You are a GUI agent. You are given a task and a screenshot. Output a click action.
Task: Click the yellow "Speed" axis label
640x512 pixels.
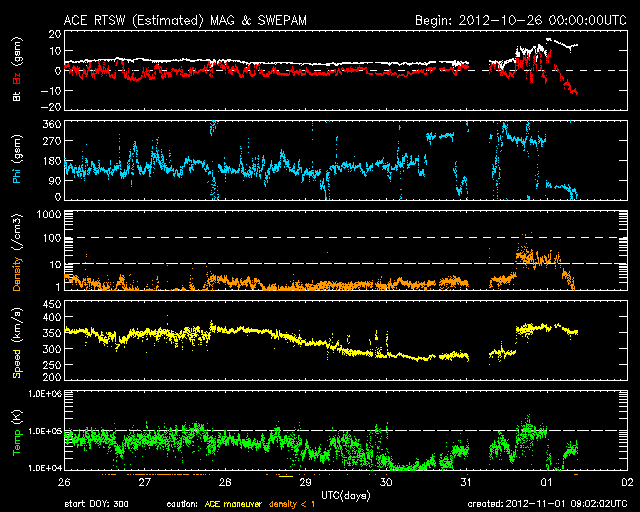point(17,364)
